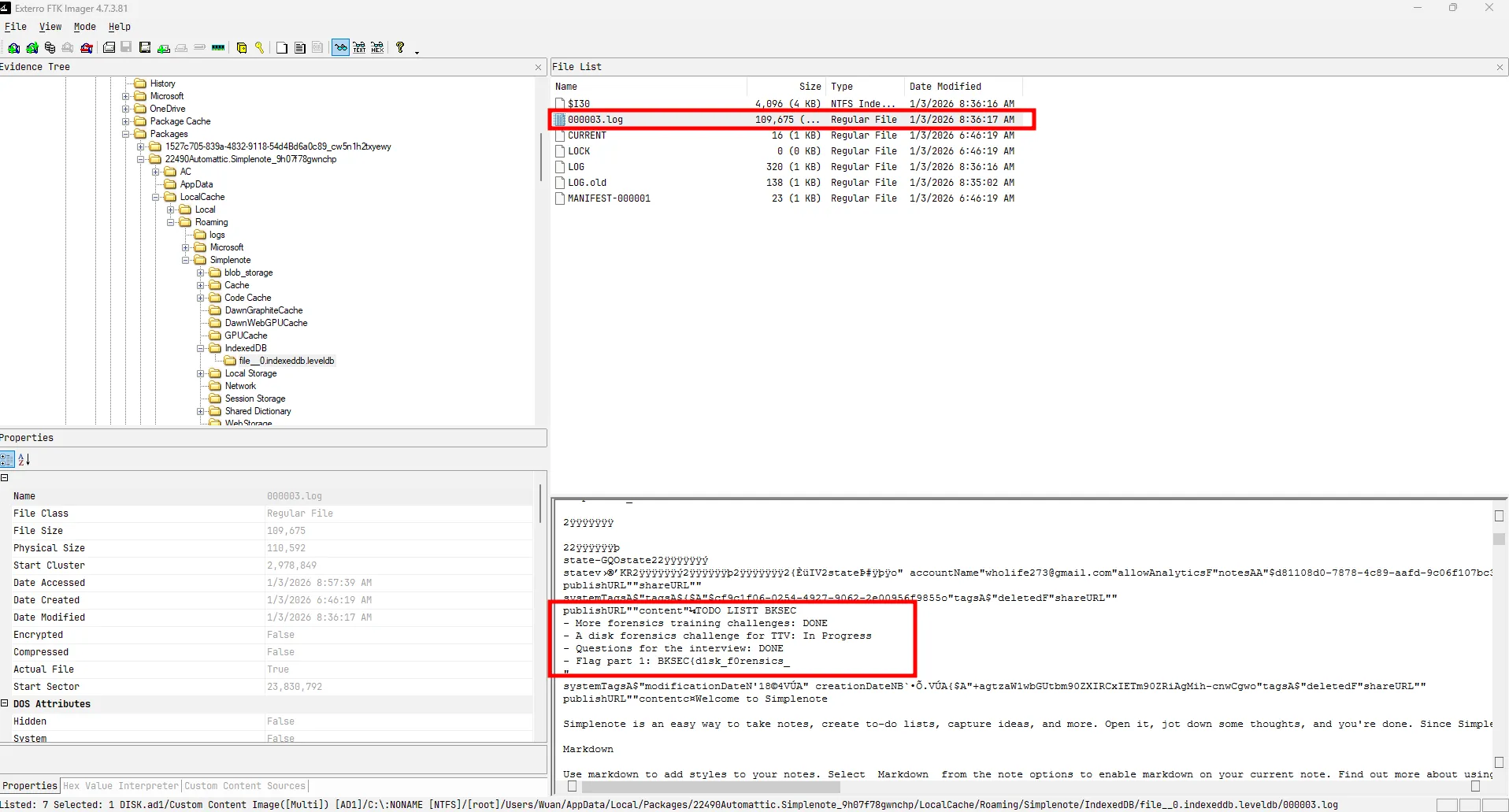The height and width of the screenshot is (812, 1509).
Task: Sort file list by Date Modified column
Action: [945, 87]
